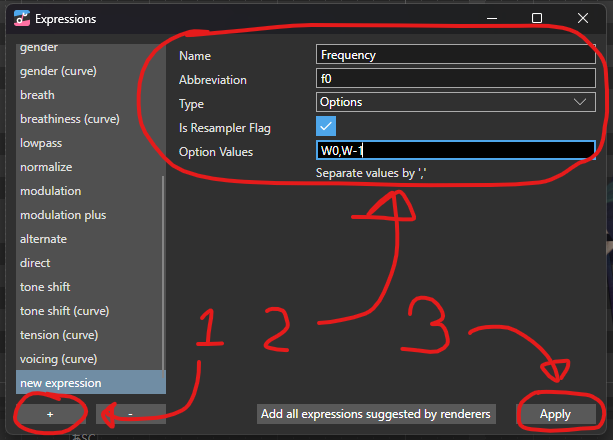Screen dimensions: 613x440
Task: Close the Expressions dialog
Action: click(583, 18)
